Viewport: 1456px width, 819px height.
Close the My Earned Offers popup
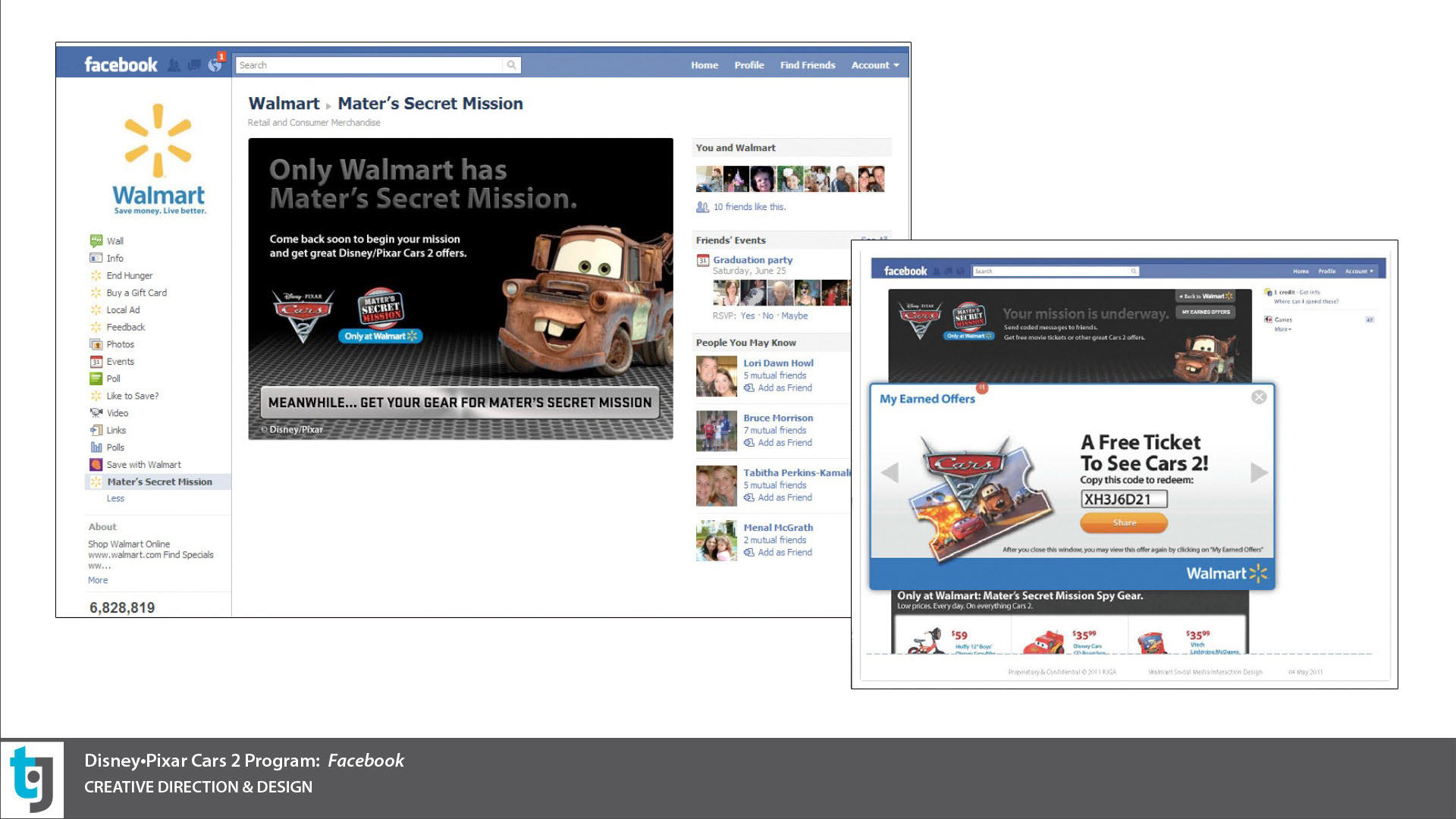point(1259,397)
